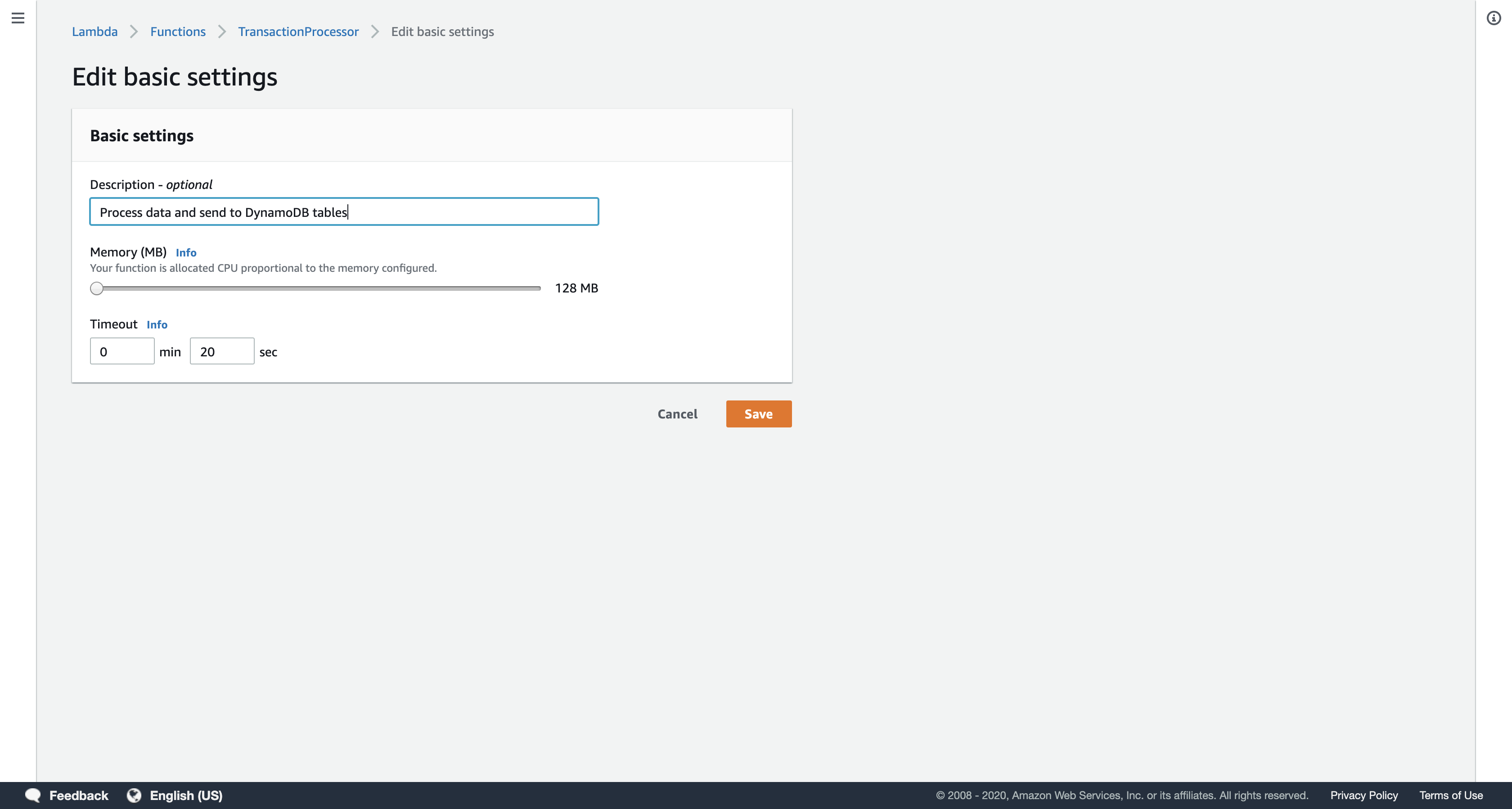Select English (US) language option
Image resolution: width=1512 pixels, height=809 pixels.
coord(186,795)
